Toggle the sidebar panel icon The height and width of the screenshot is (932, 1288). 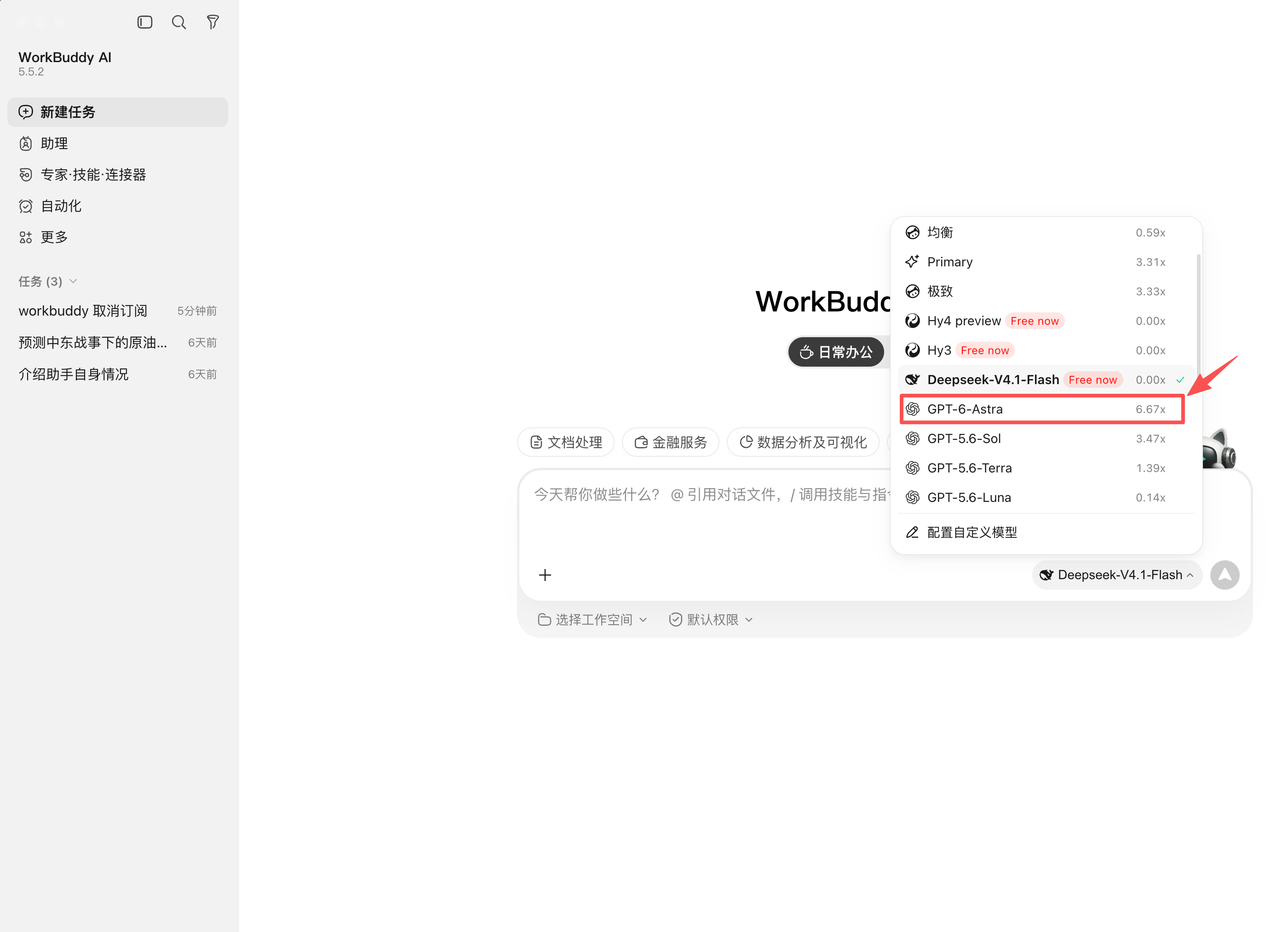point(145,22)
